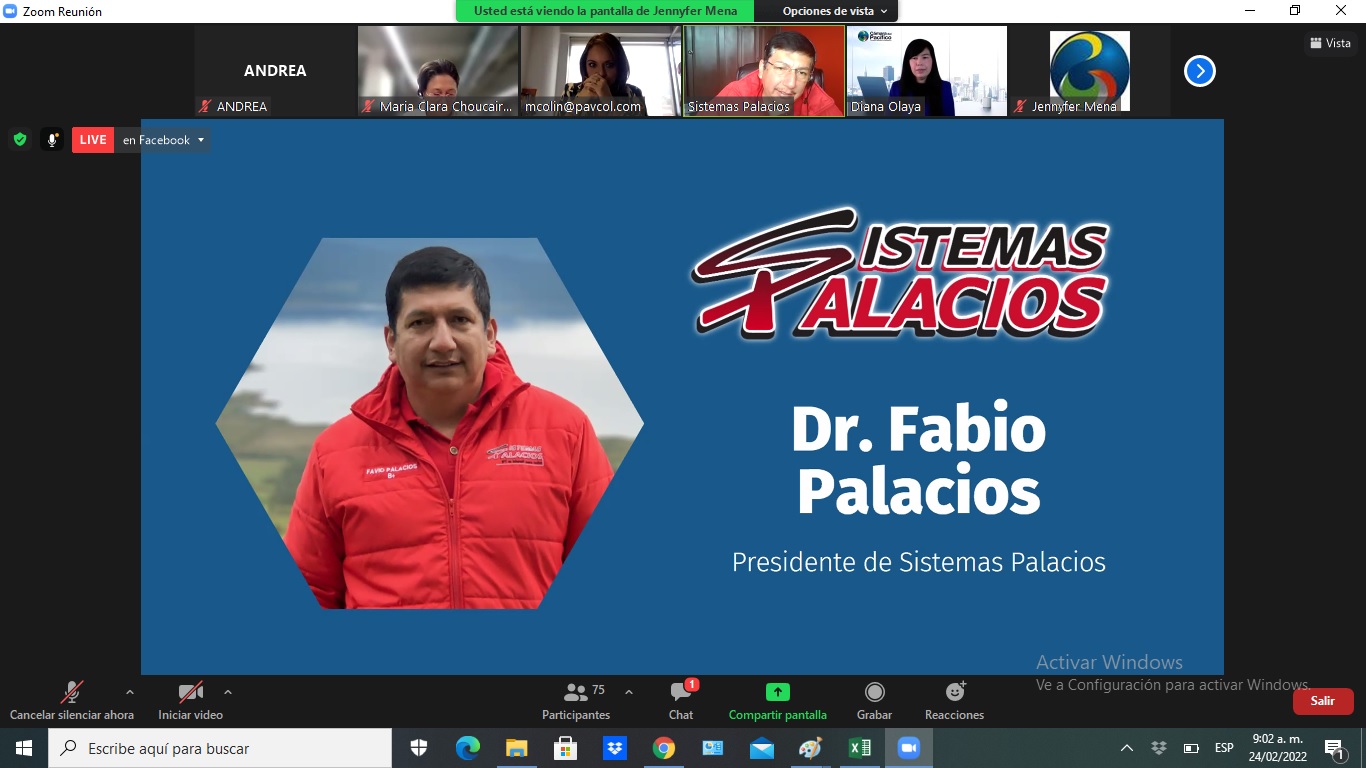
Task: Click Dropbox icon in system tray
Action: coord(1159,748)
